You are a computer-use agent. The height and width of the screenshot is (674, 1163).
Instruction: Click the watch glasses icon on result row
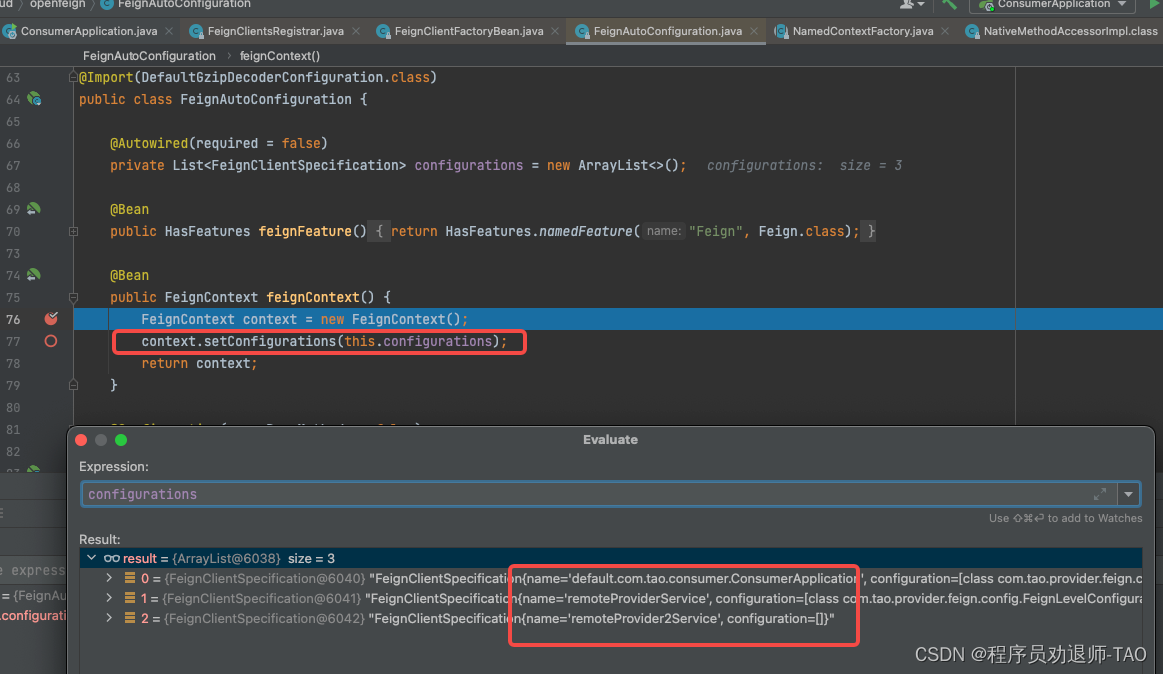(111, 558)
